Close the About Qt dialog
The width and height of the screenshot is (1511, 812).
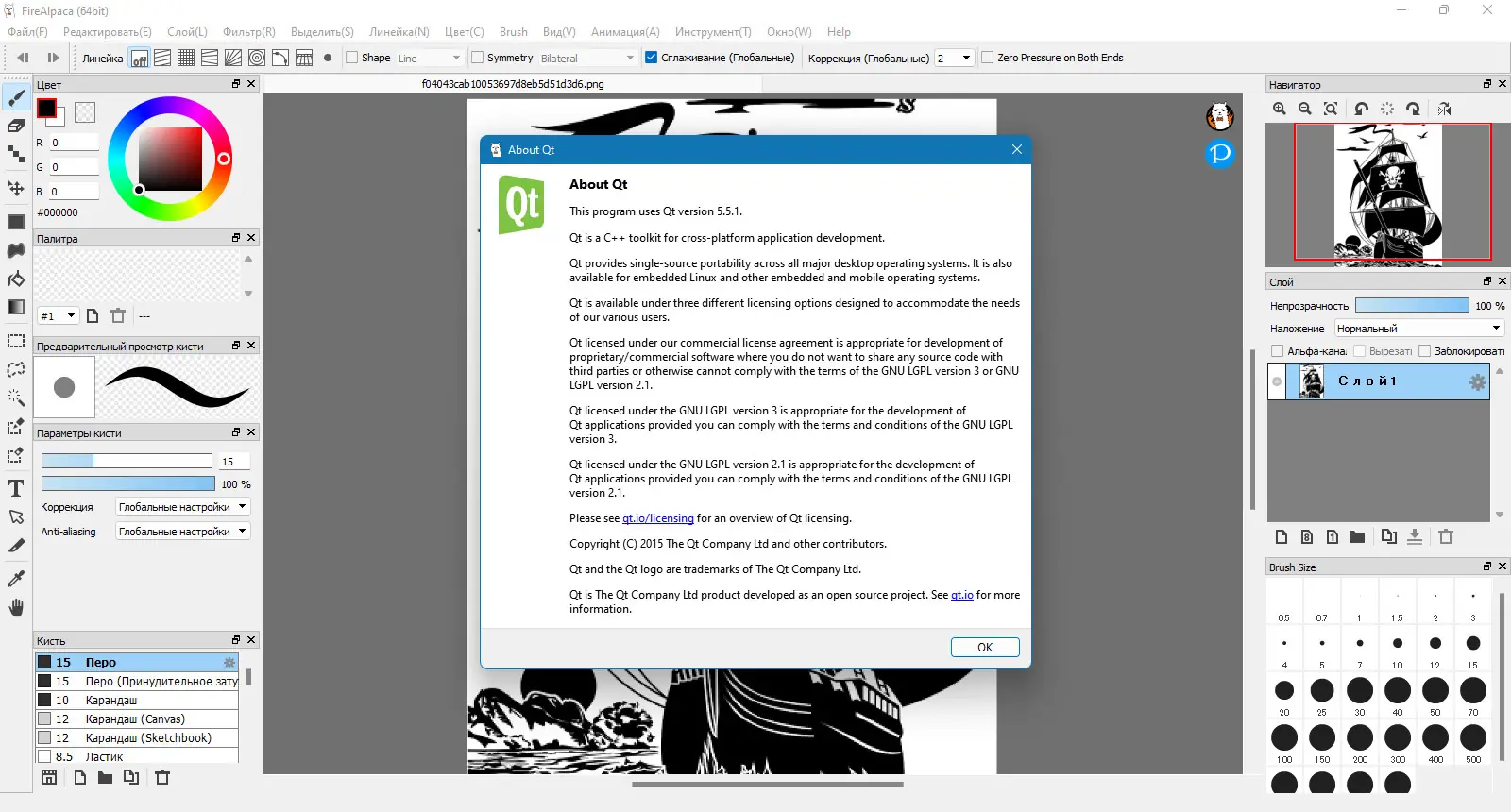[x=1017, y=149]
